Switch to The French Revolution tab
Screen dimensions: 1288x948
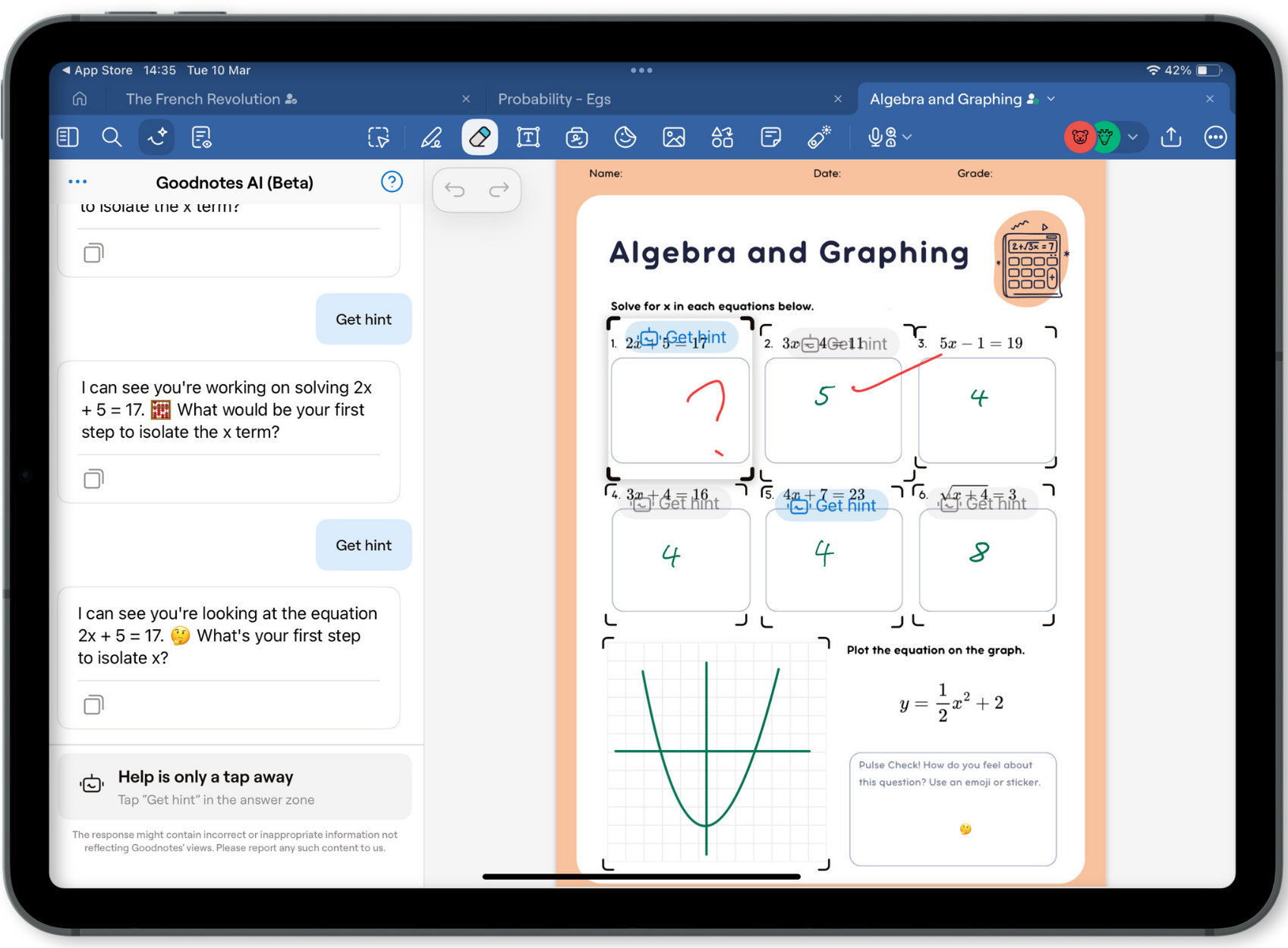[212, 99]
